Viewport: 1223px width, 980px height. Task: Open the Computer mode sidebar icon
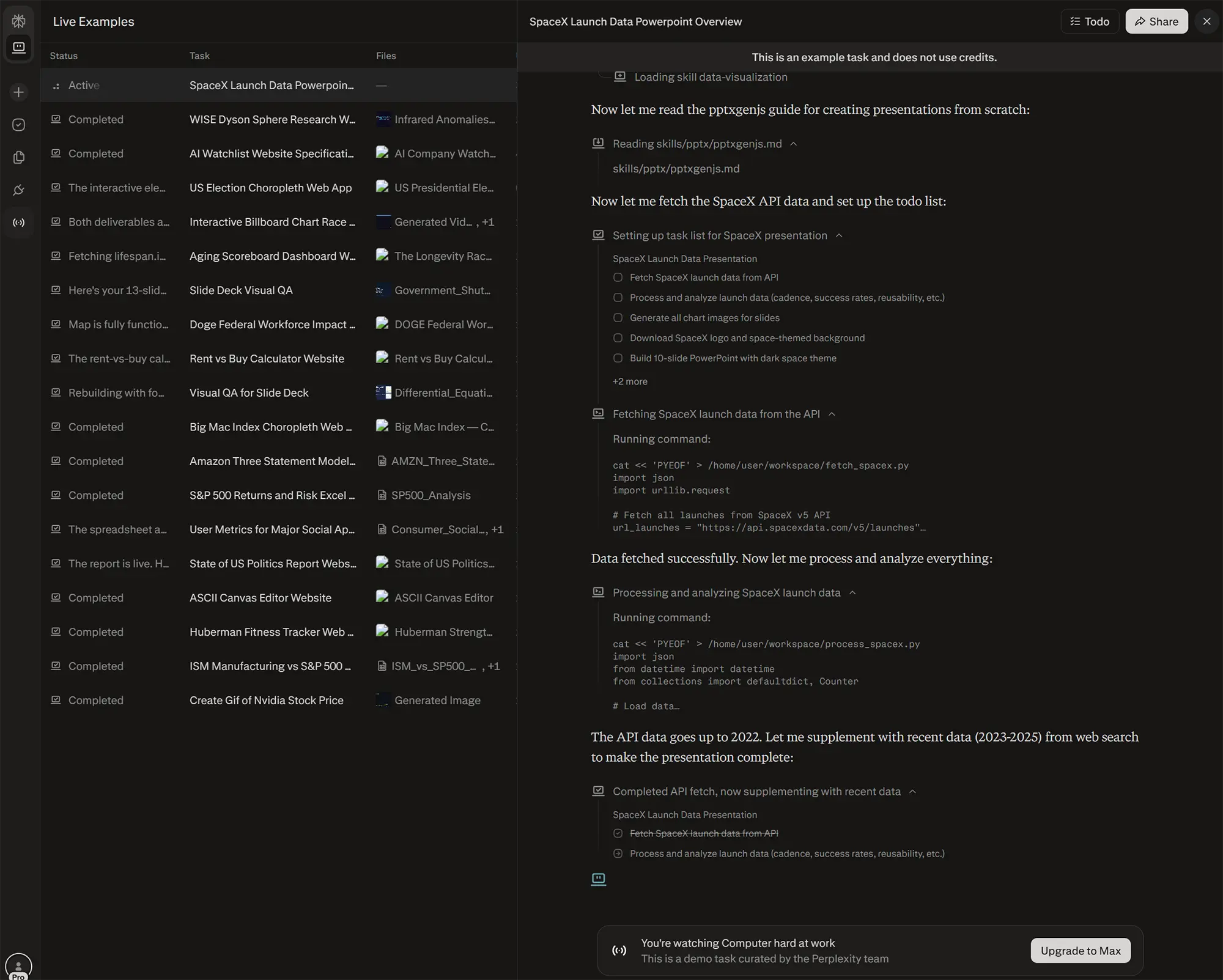(18, 48)
